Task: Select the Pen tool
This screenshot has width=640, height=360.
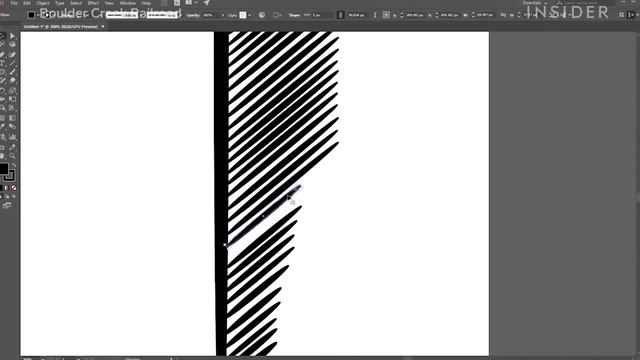Action: pyautogui.click(x=2, y=54)
